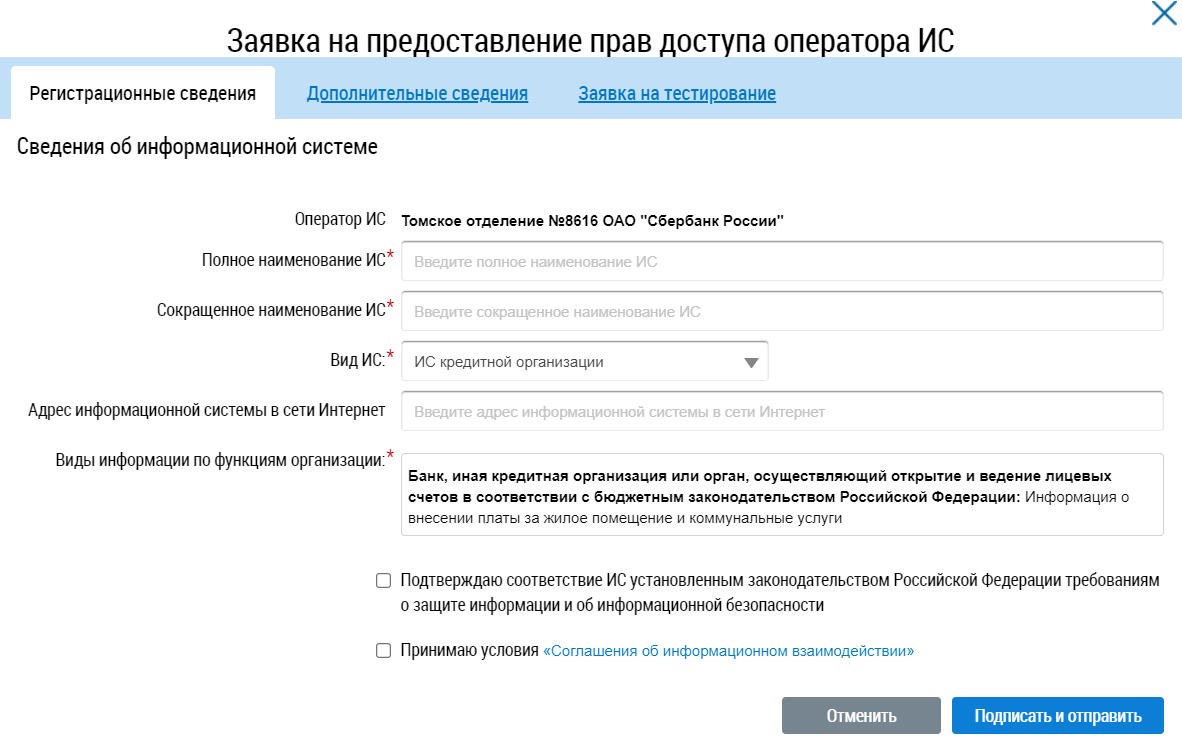Click the Адрес информационной системы label
1182x750 pixels.
pos(207,410)
